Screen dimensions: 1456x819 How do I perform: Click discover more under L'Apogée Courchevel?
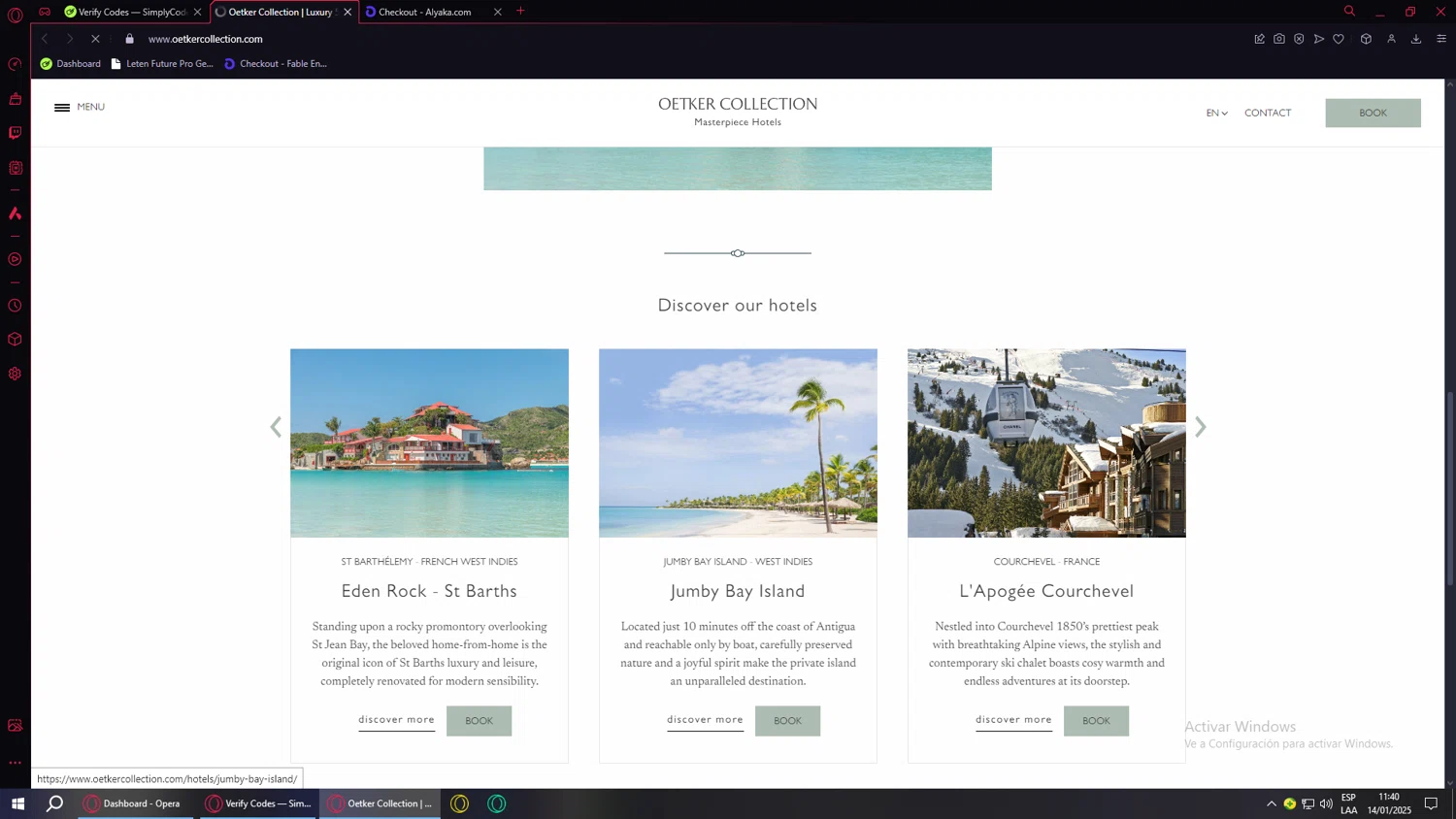1013,720
